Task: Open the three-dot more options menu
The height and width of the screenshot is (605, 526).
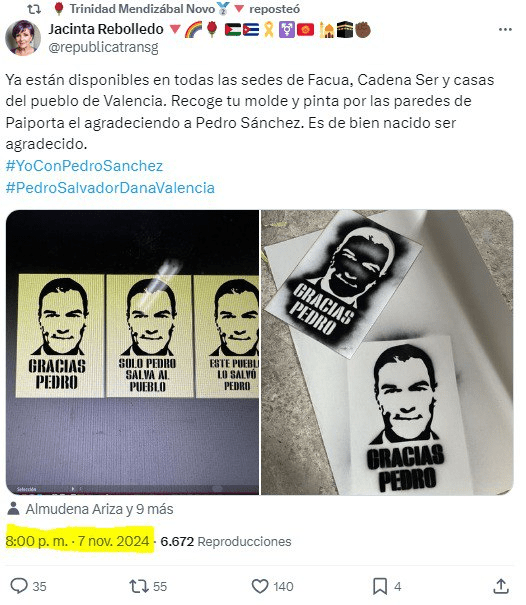Action: 505,29
